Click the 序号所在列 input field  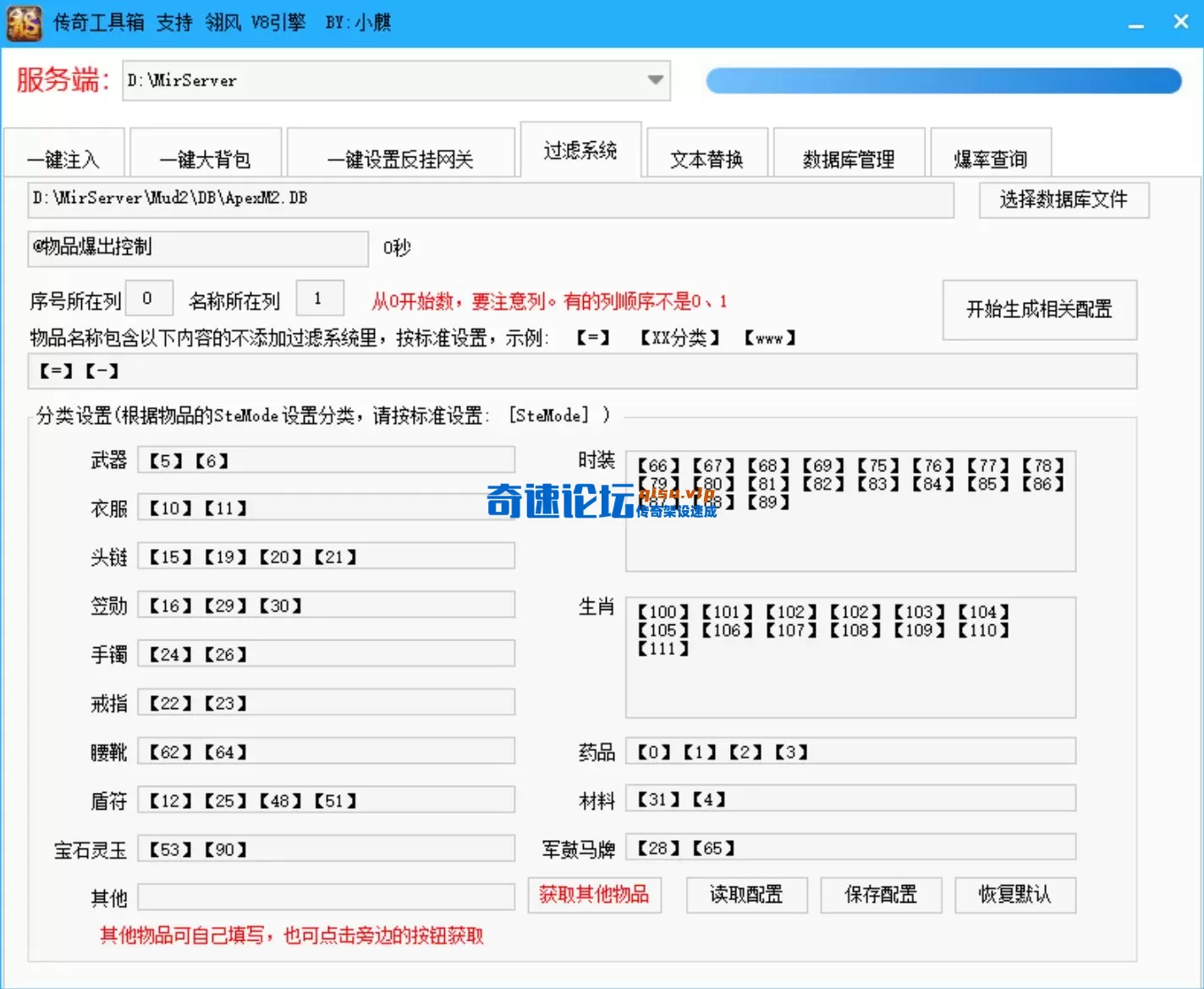coord(148,298)
